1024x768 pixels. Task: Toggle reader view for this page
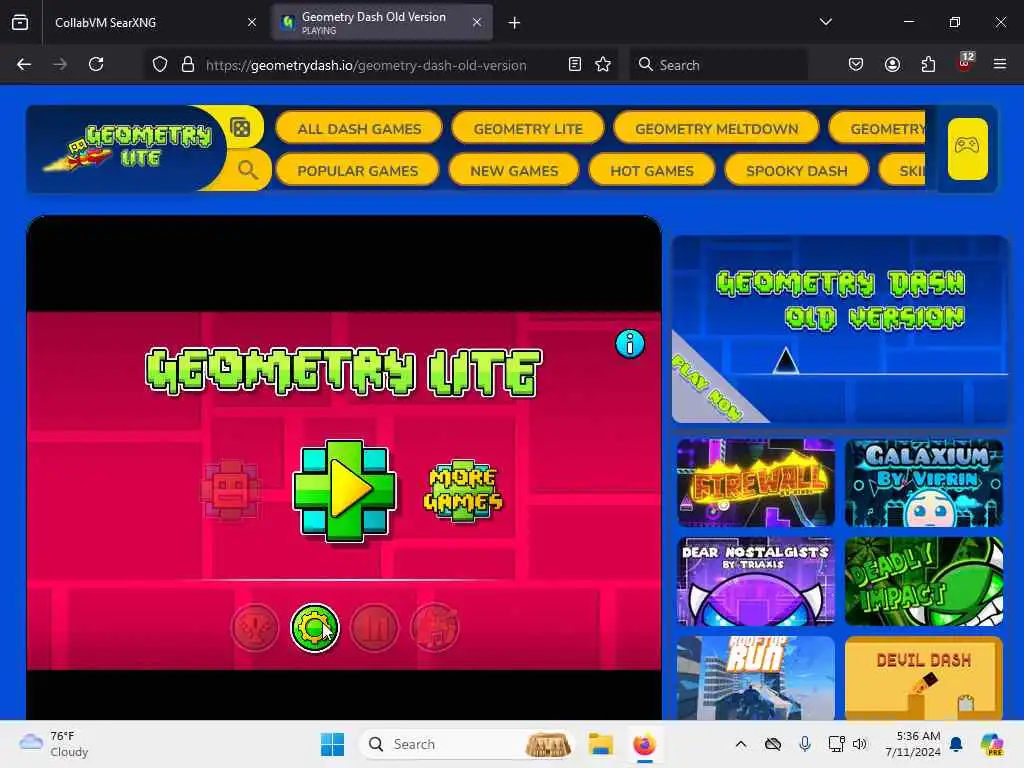point(575,64)
